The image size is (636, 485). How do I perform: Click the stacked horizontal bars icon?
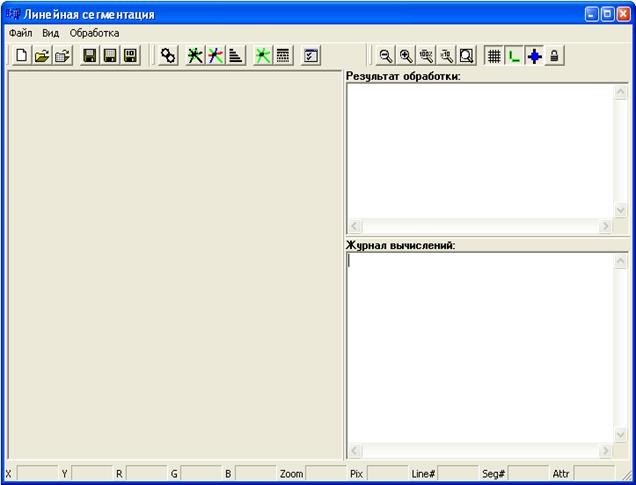[x=236, y=56]
